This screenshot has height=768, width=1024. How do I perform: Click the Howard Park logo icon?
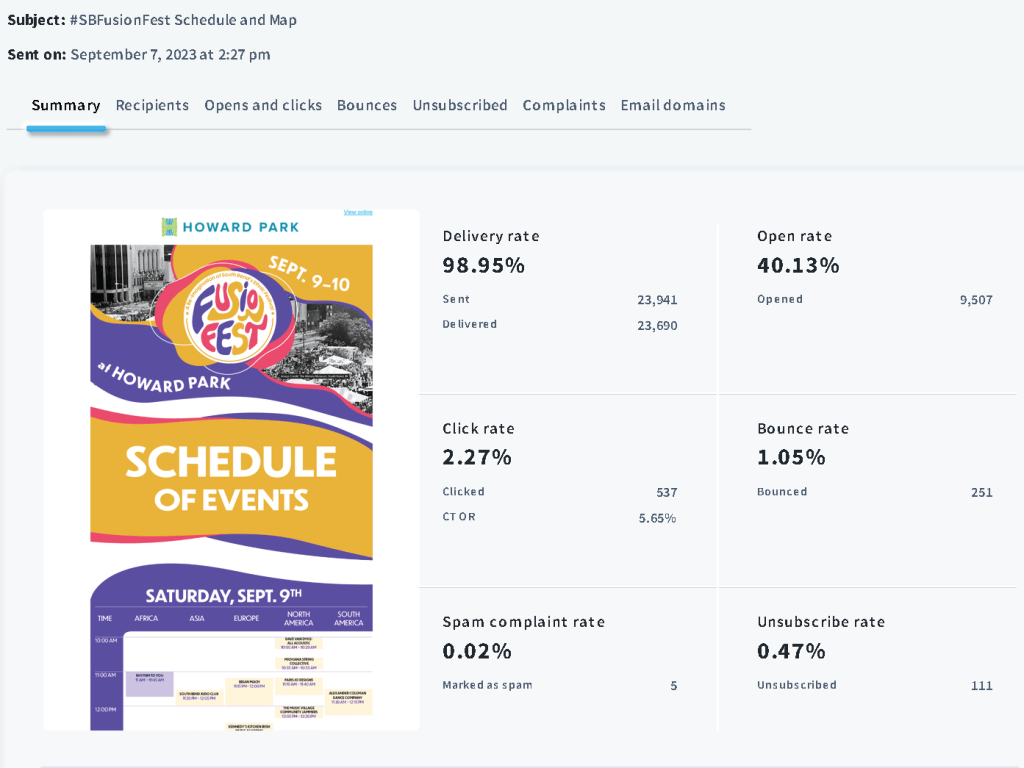coord(169,227)
